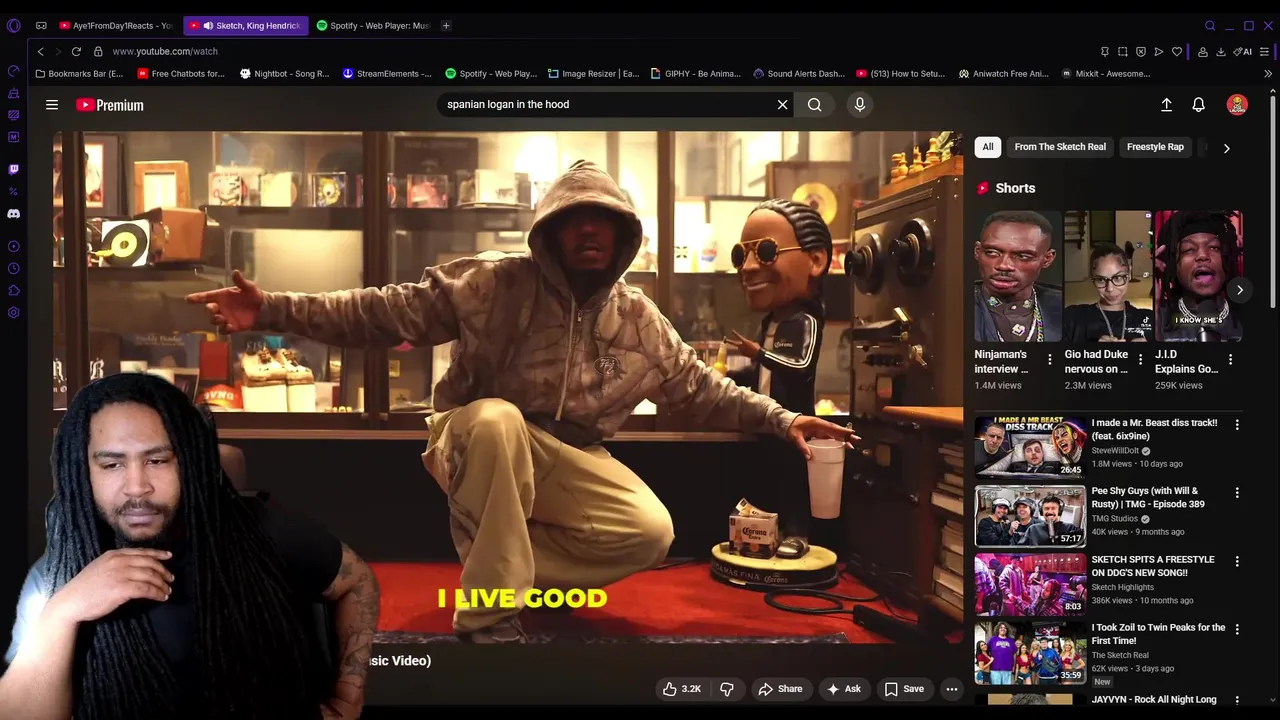The width and height of the screenshot is (1280, 720).
Task: Open the Twitch sidebar panel
Action: point(14,169)
